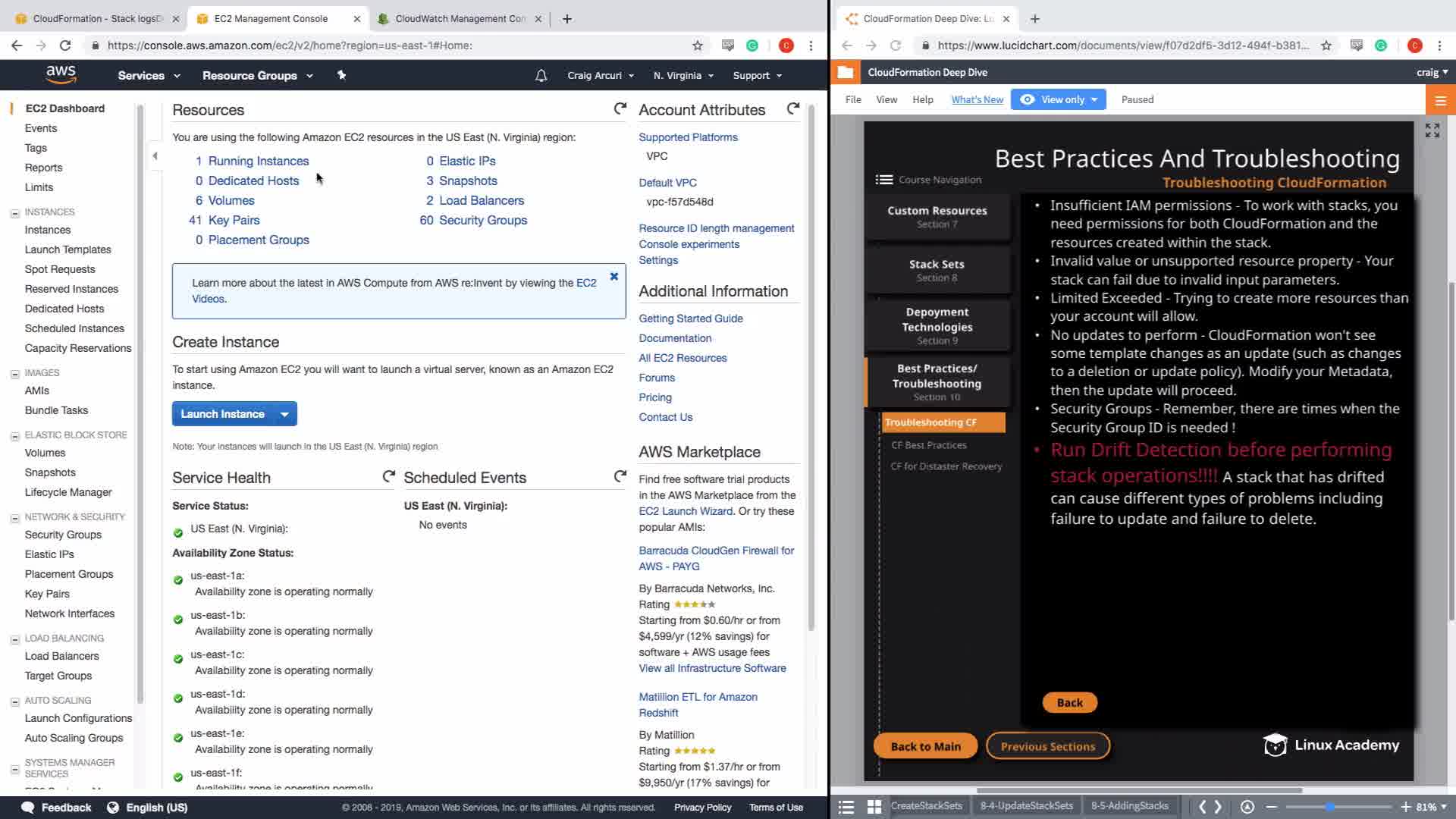1456x819 pixels.
Task: Collapse the ELASTIC BLOCK STORE section
Action: click(14, 436)
